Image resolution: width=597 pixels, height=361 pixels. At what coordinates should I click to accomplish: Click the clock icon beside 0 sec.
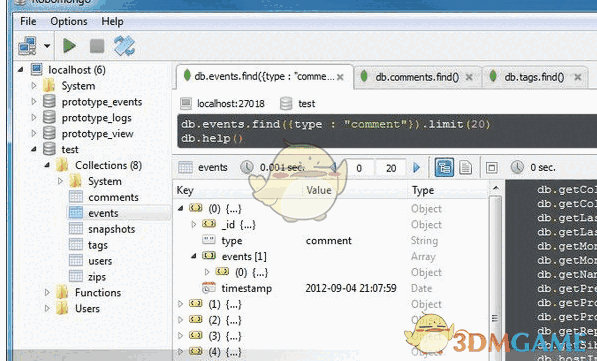(517, 167)
